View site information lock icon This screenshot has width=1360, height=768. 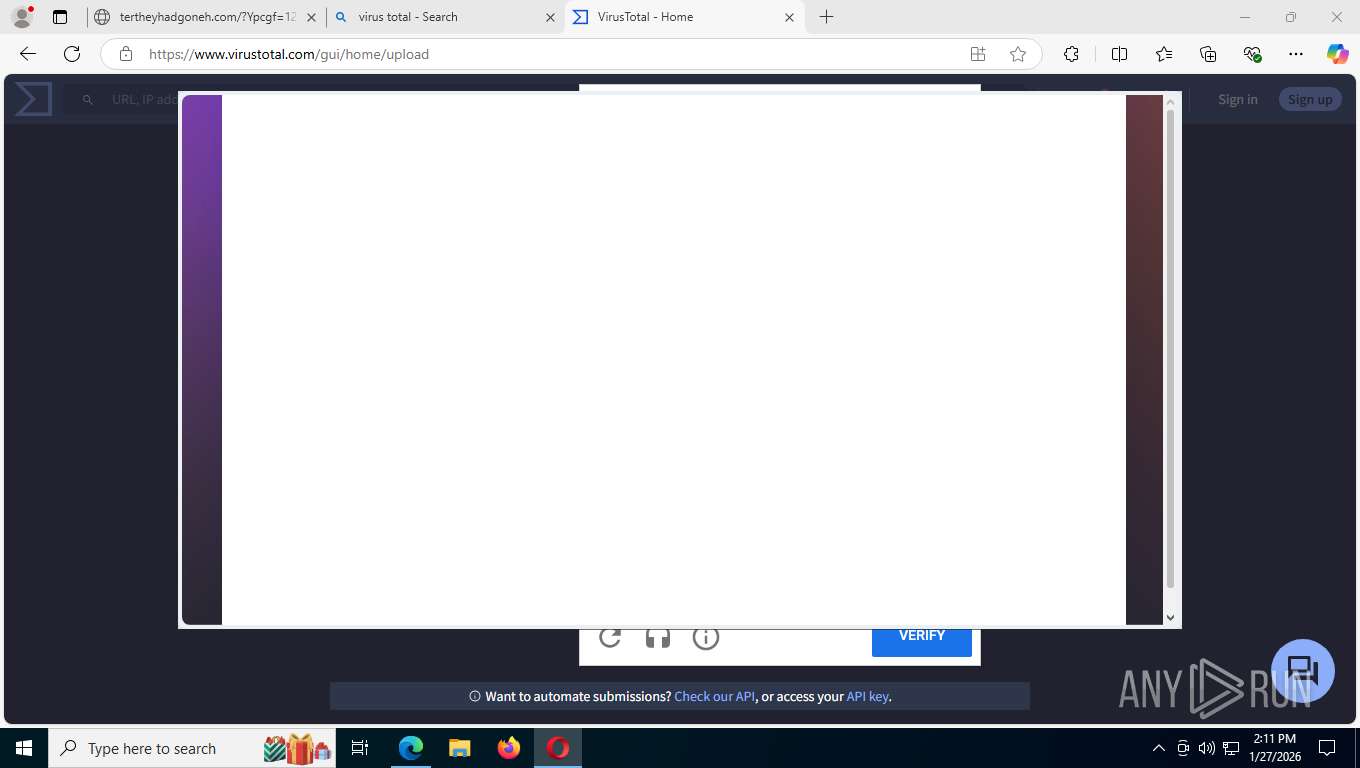coord(126,54)
